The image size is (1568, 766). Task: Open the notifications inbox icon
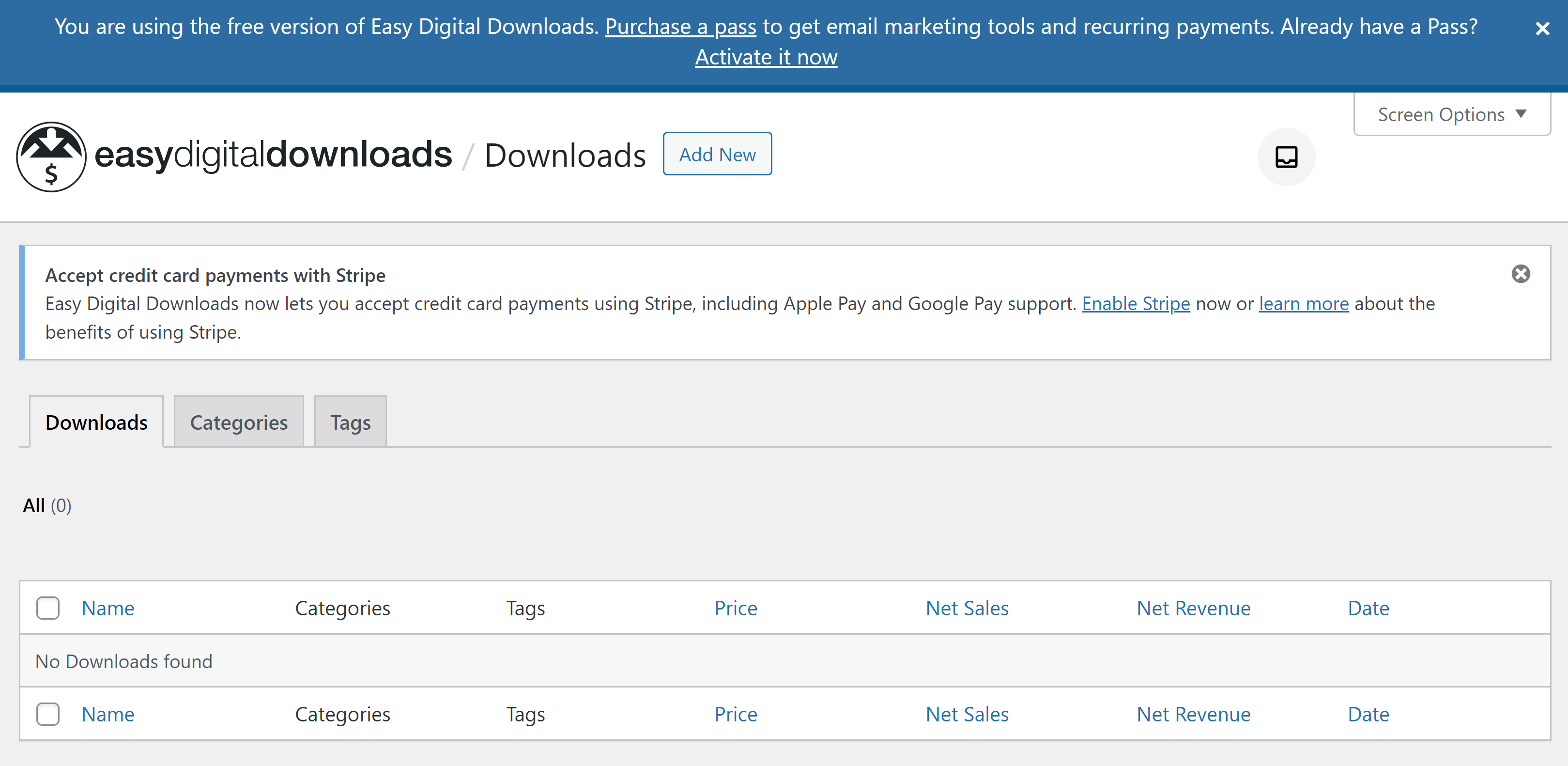pos(1286,157)
